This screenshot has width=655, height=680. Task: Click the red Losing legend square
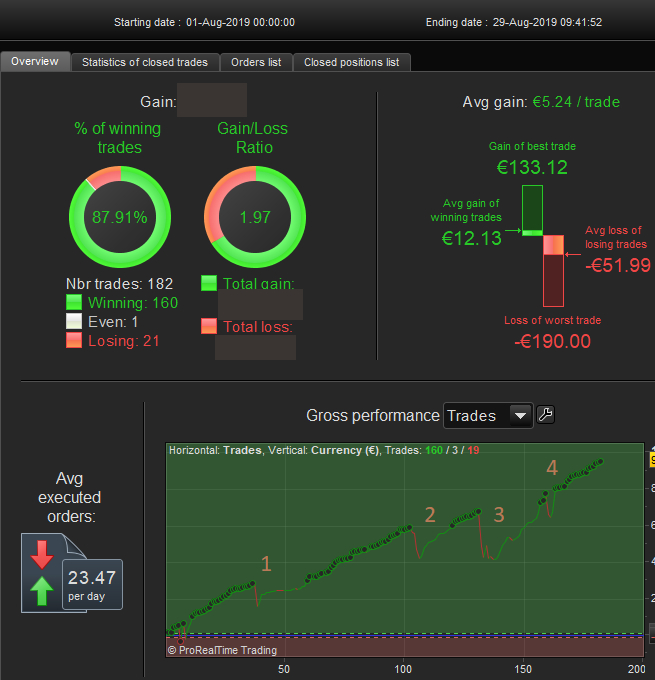point(74,340)
